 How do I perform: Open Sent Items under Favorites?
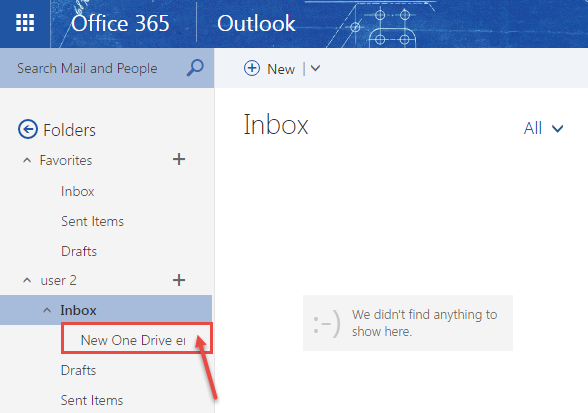[92, 221]
